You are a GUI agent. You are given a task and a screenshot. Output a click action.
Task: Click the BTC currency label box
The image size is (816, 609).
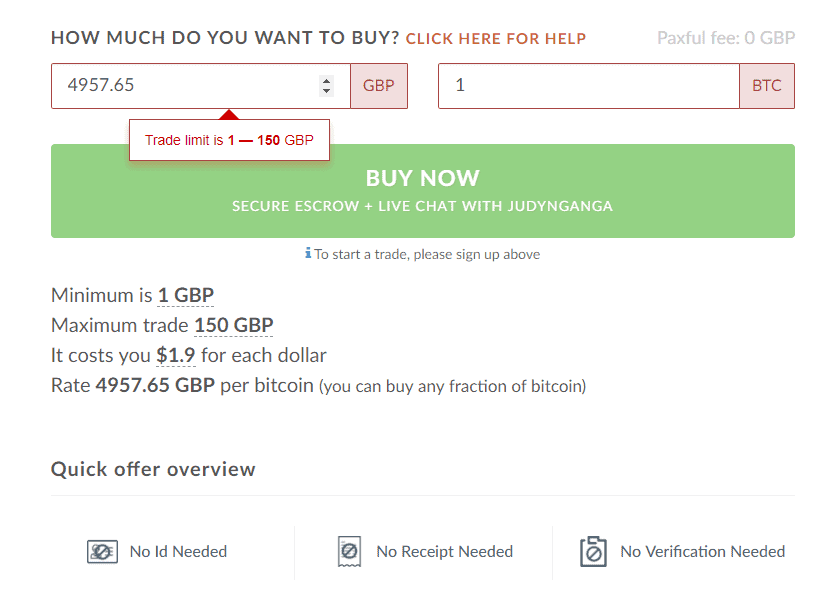coord(767,86)
